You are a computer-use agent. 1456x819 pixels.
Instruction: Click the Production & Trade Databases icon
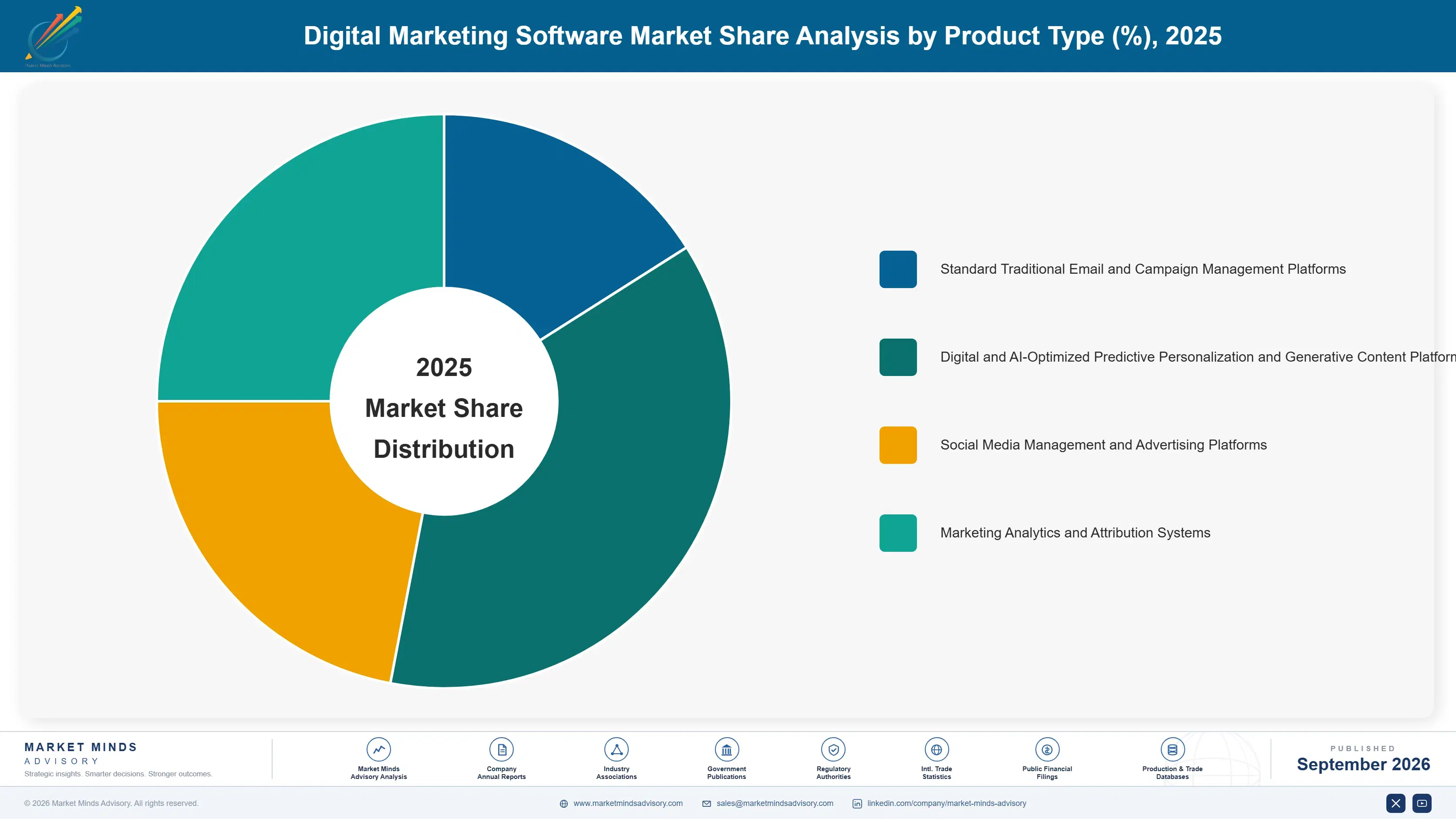pyautogui.click(x=1172, y=749)
